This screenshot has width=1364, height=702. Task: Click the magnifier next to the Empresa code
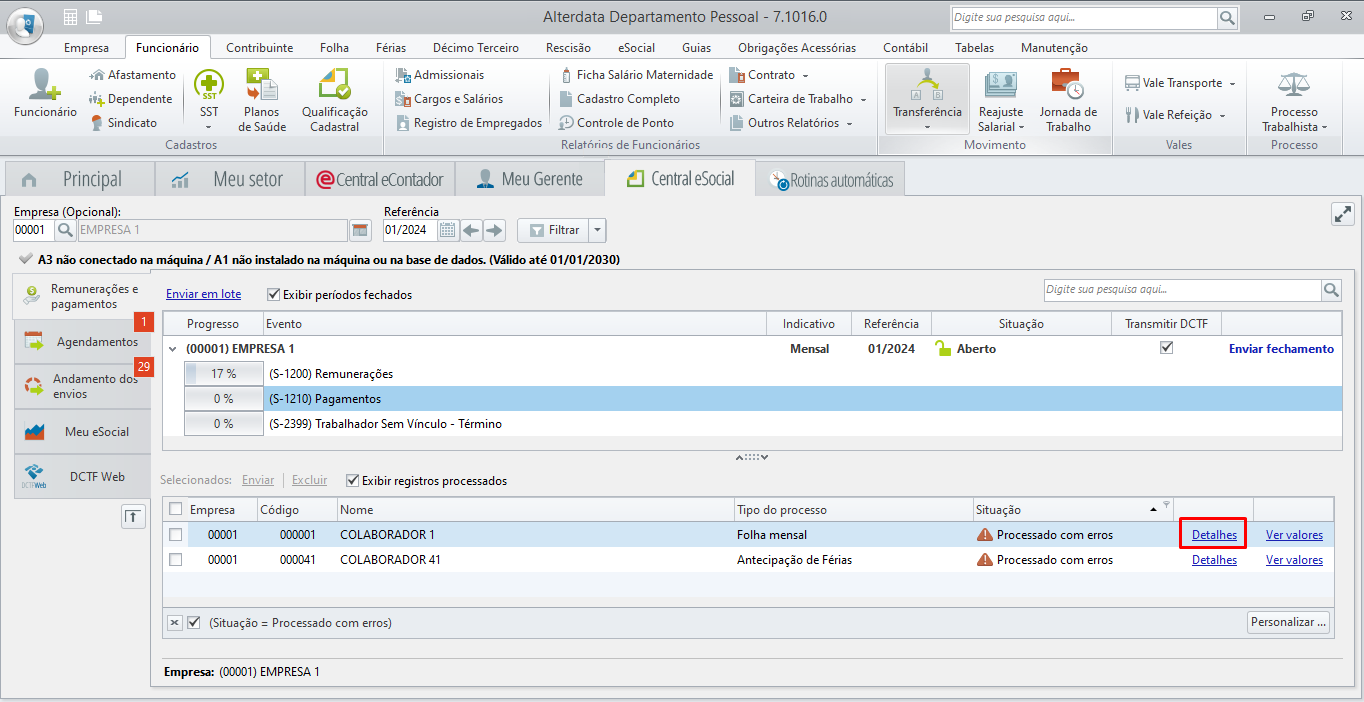coord(65,231)
